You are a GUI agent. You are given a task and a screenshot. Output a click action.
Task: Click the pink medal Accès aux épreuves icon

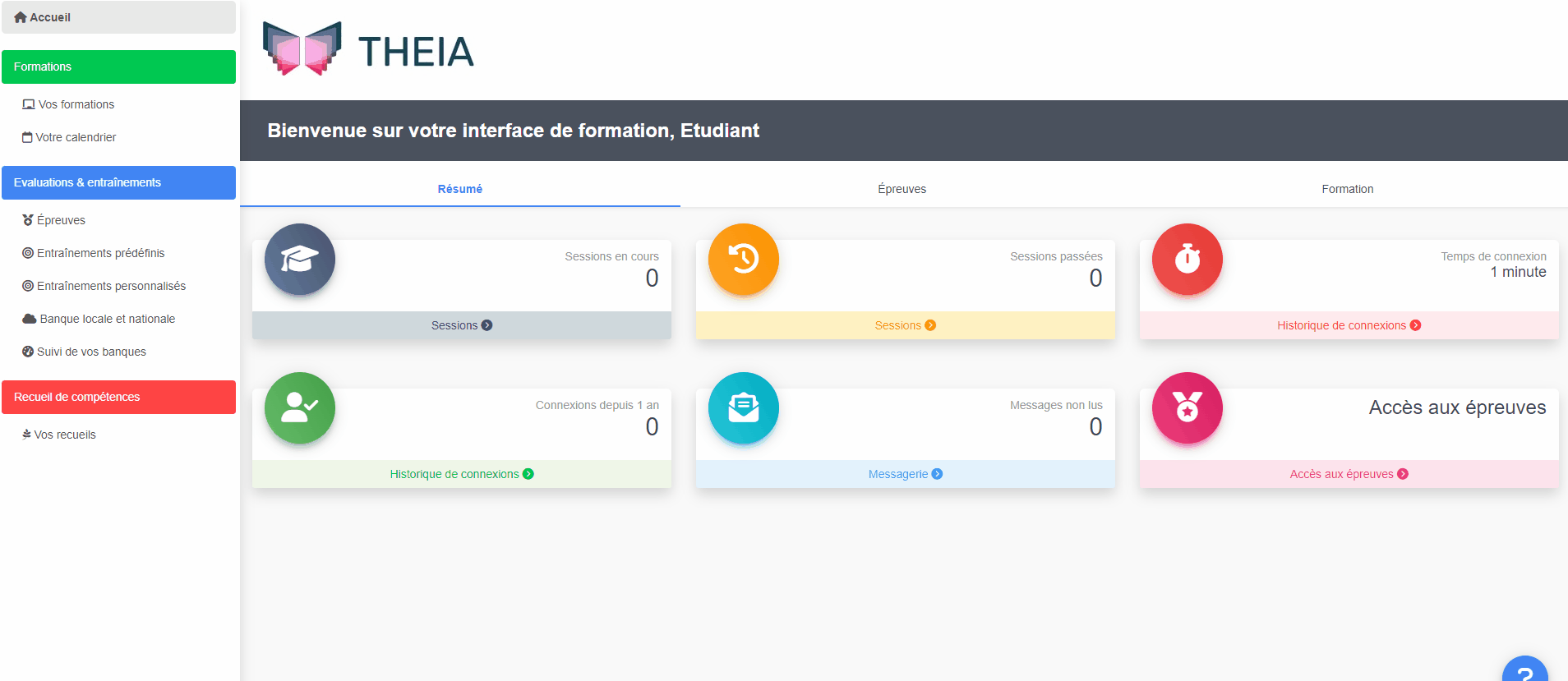pyautogui.click(x=1187, y=407)
